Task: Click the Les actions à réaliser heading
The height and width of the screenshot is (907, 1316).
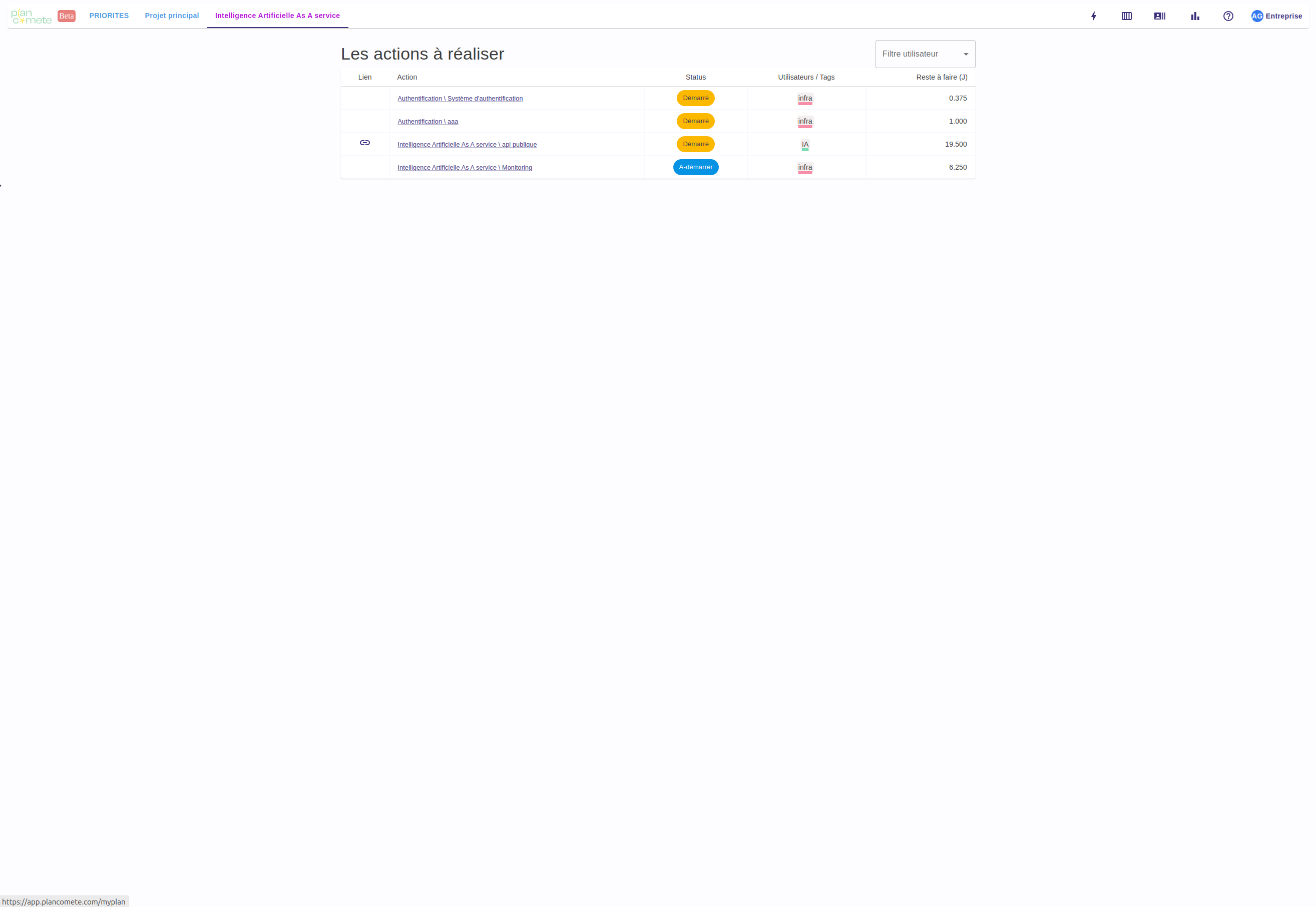Action: coord(422,54)
